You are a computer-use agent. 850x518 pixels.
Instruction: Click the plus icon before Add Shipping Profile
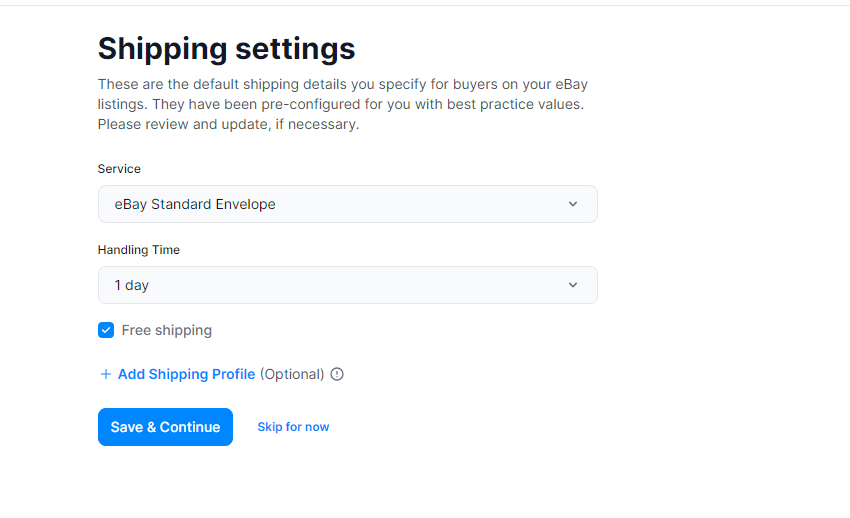click(106, 374)
